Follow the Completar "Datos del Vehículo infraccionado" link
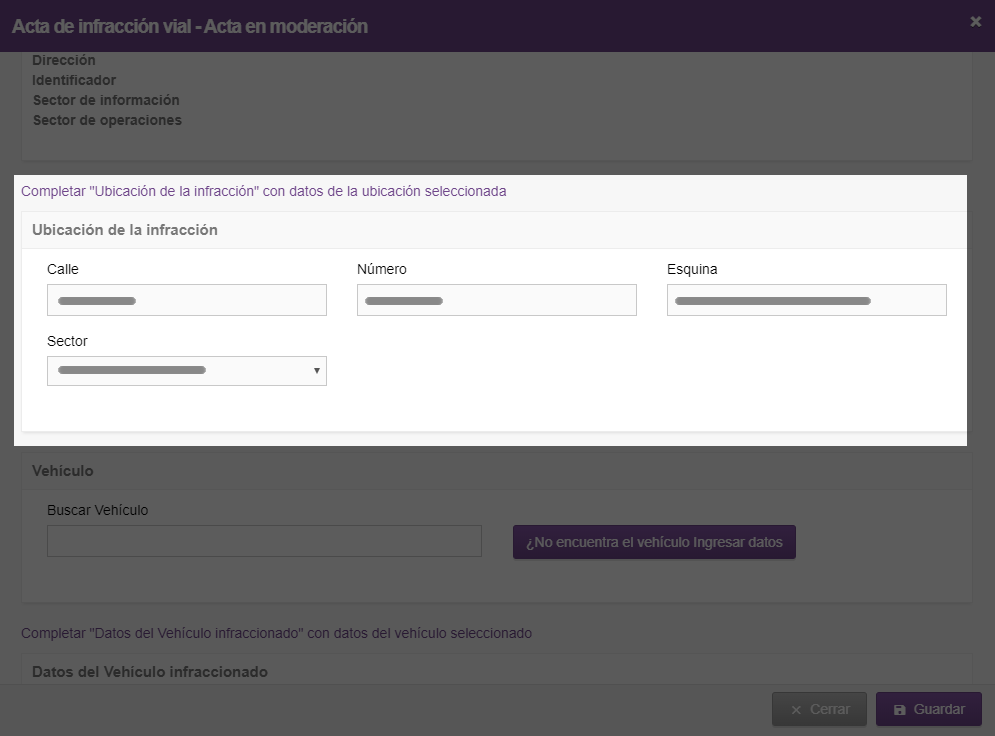This screenshot has height=736, width=995. [276, 633]
